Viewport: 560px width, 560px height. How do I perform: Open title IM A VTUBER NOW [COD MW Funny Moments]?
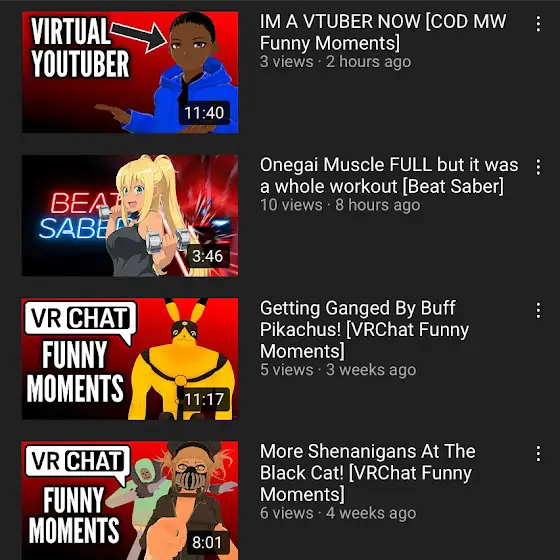(x=383, y=32)
